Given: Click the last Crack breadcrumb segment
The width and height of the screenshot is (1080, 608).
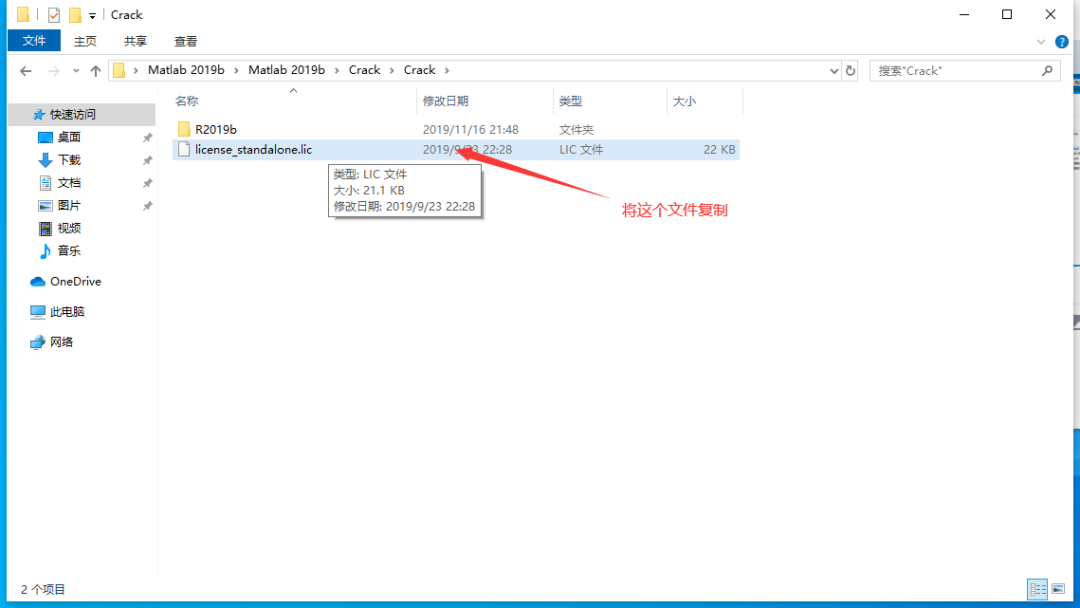Looking at the screenshot, I should click(x=419, y=70).
